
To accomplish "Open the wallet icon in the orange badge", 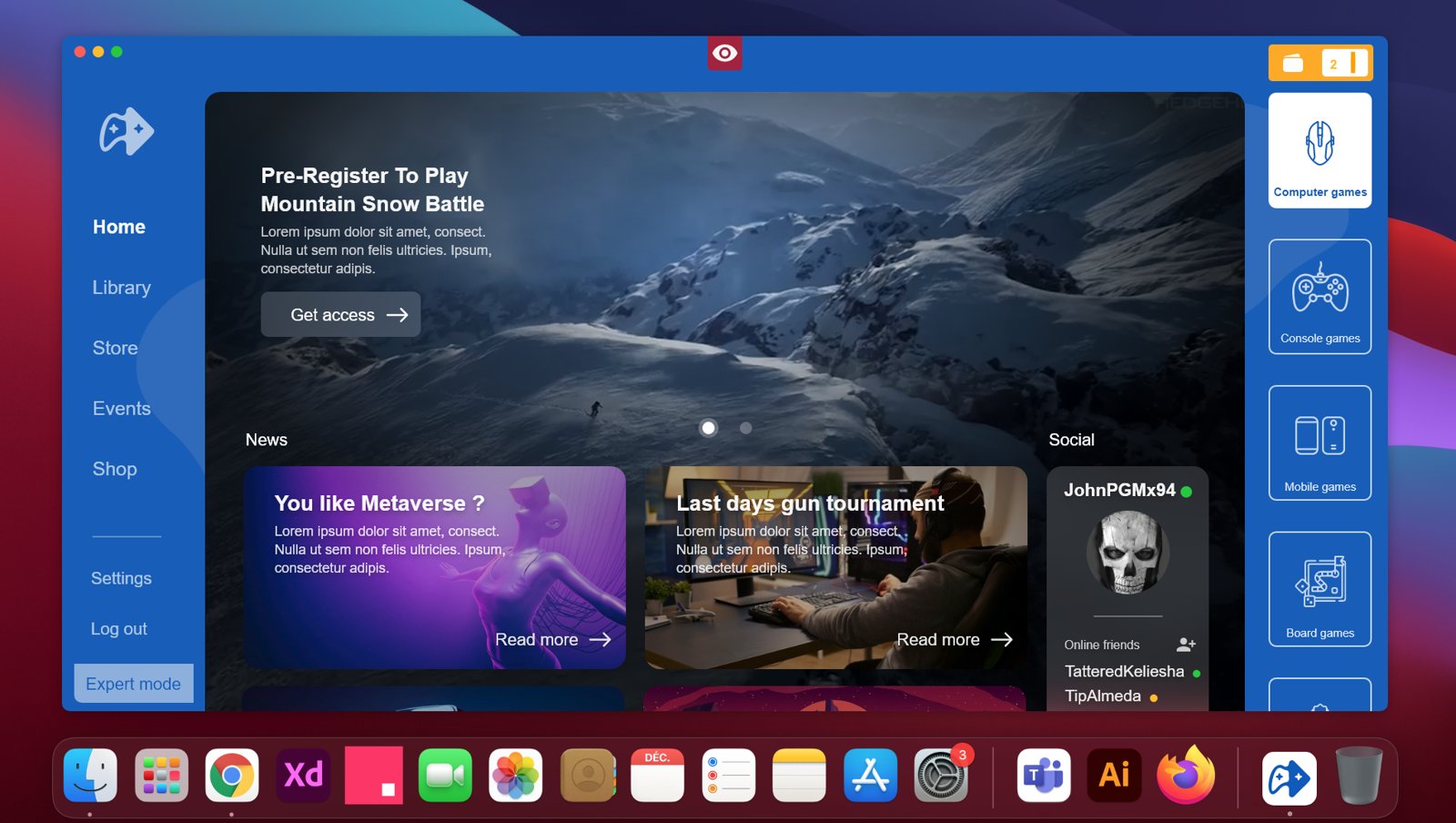I will pyautogui.click(x=1293, y=63).
